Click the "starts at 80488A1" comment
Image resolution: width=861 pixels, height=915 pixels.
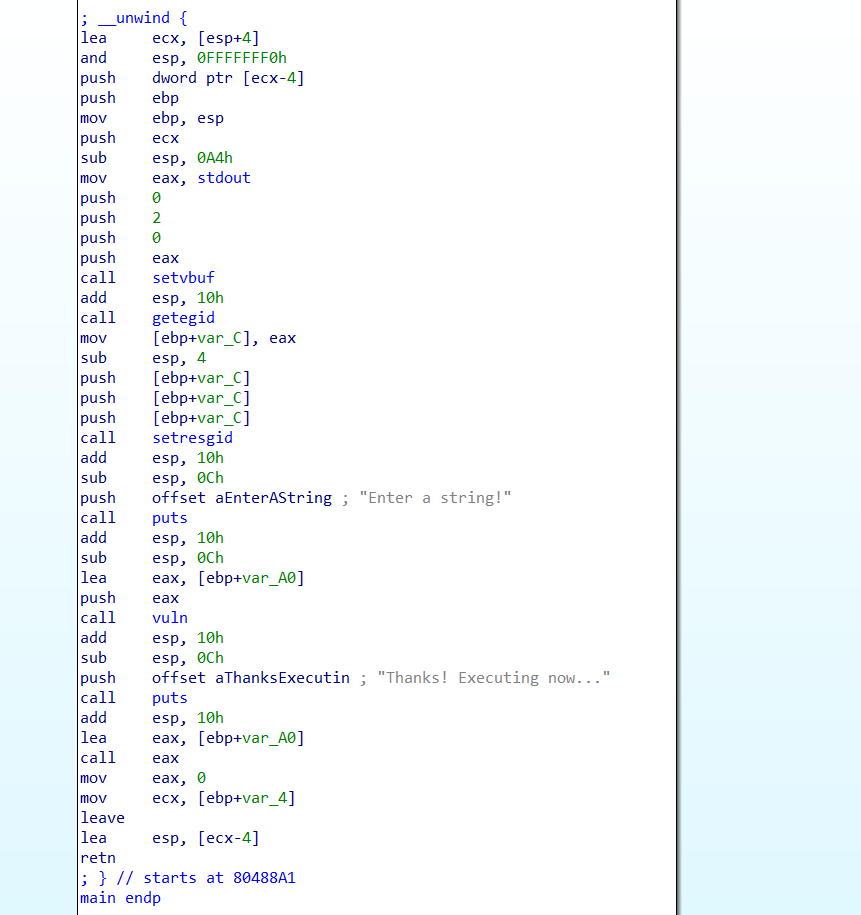tap(219, 878)
